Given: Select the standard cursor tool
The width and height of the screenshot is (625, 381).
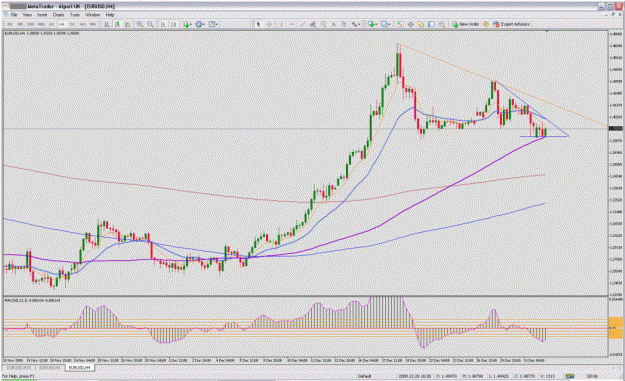Looking at the screenshot, I should click(x=258, y=24).
